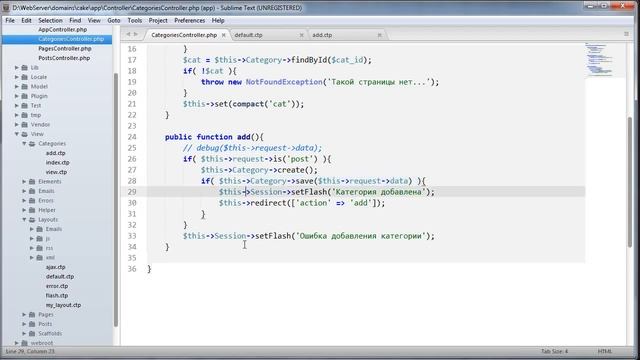
Task: Click the editor vertical scrollbar
Action: click(x=630, y=182)
